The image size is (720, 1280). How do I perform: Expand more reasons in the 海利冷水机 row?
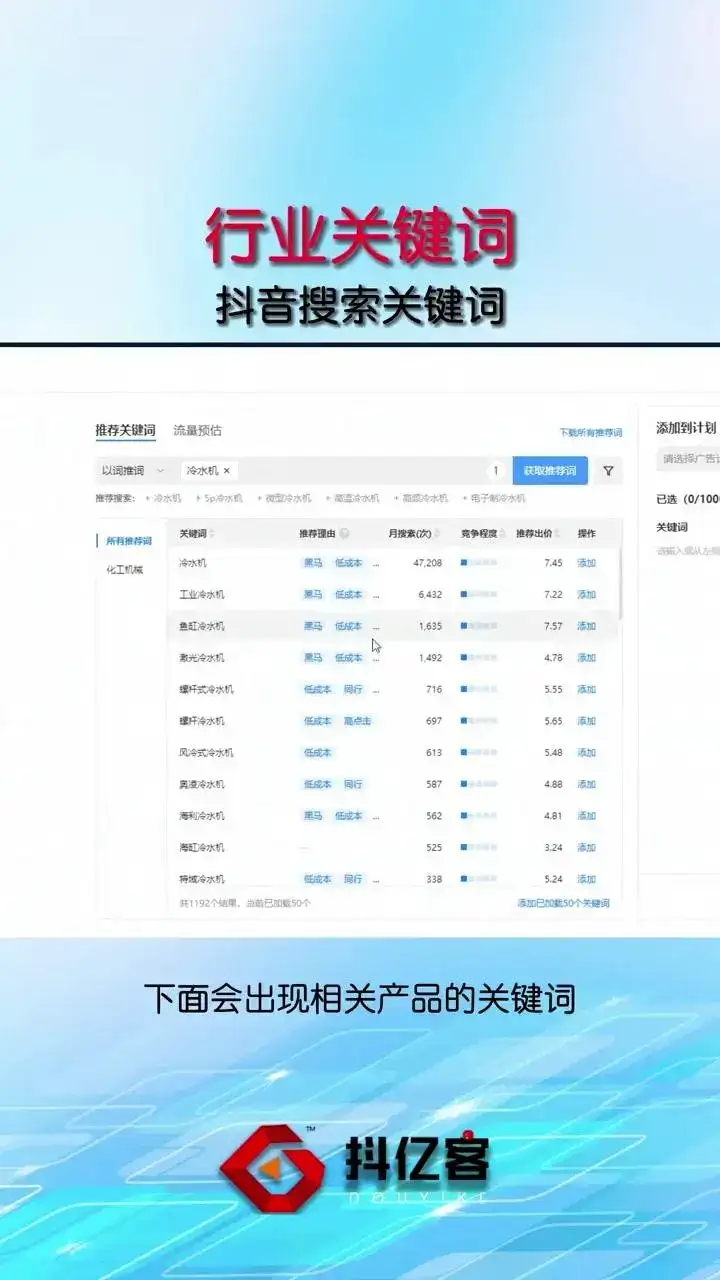pos(376,816)
